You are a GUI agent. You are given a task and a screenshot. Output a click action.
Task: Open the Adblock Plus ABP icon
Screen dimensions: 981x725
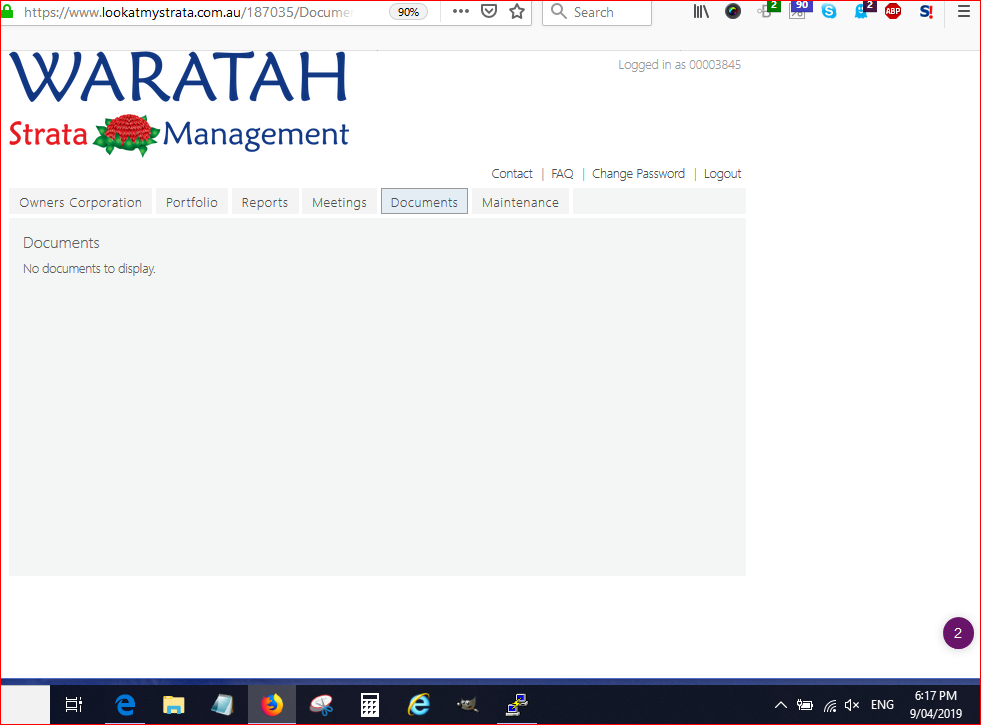(x=893, y=11)
